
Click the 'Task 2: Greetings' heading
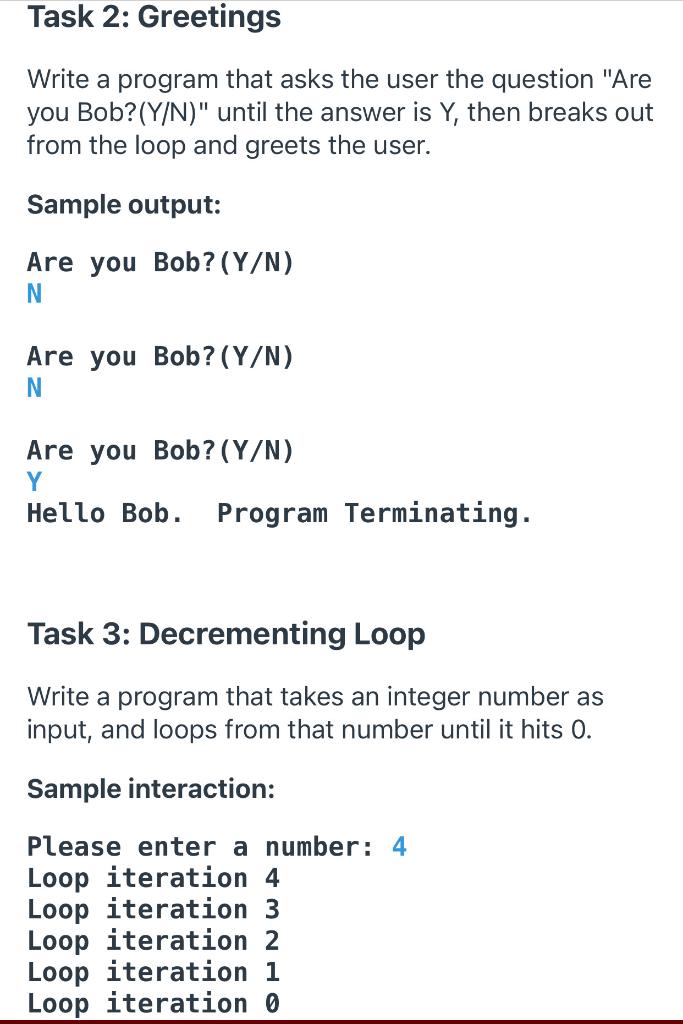(x=154, y=17)
